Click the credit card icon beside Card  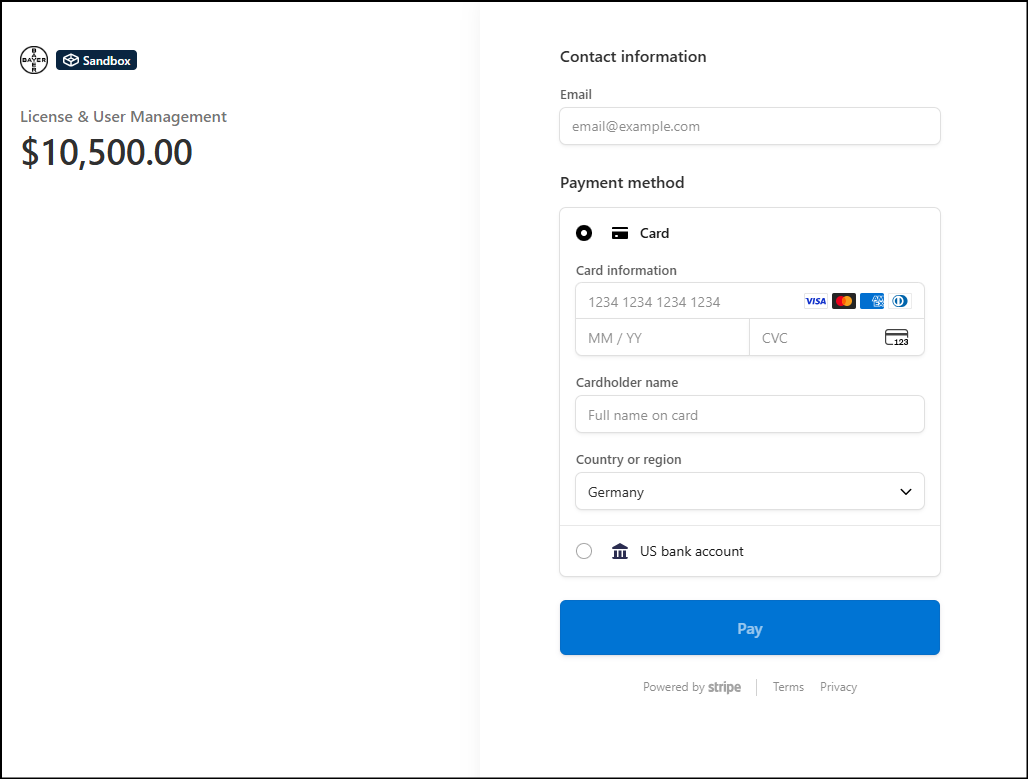click(620, 233)
